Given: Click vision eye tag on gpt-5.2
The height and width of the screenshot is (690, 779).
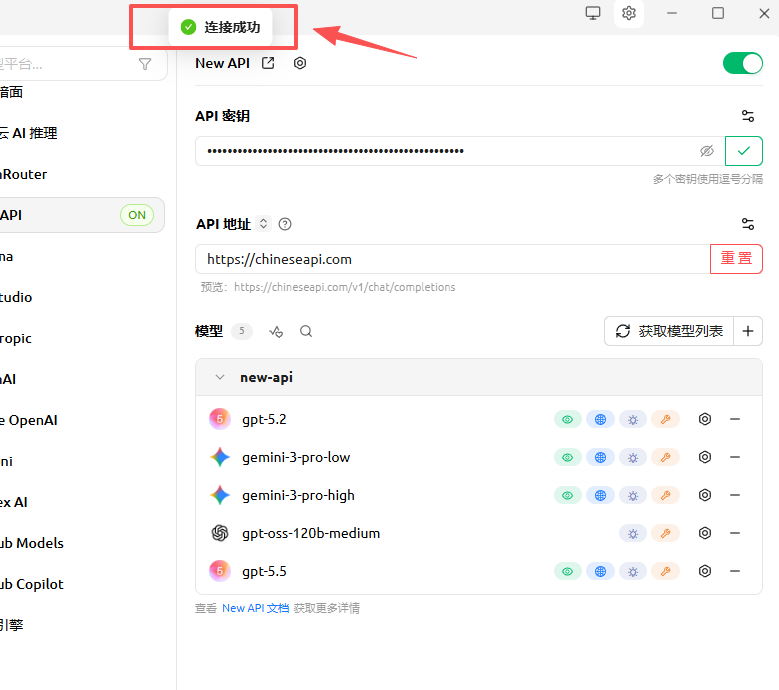Looking at the screenshot, I should click(x=567, y=420).
